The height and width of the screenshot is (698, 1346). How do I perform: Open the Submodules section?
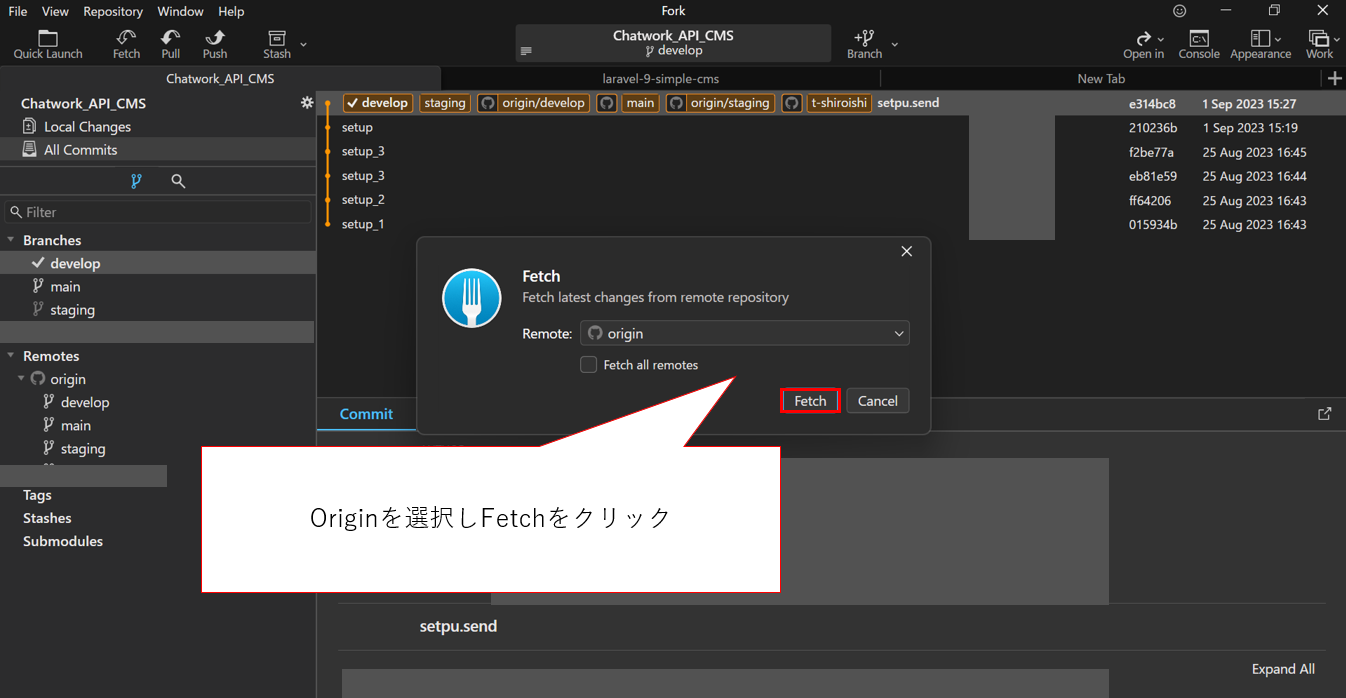63,541
